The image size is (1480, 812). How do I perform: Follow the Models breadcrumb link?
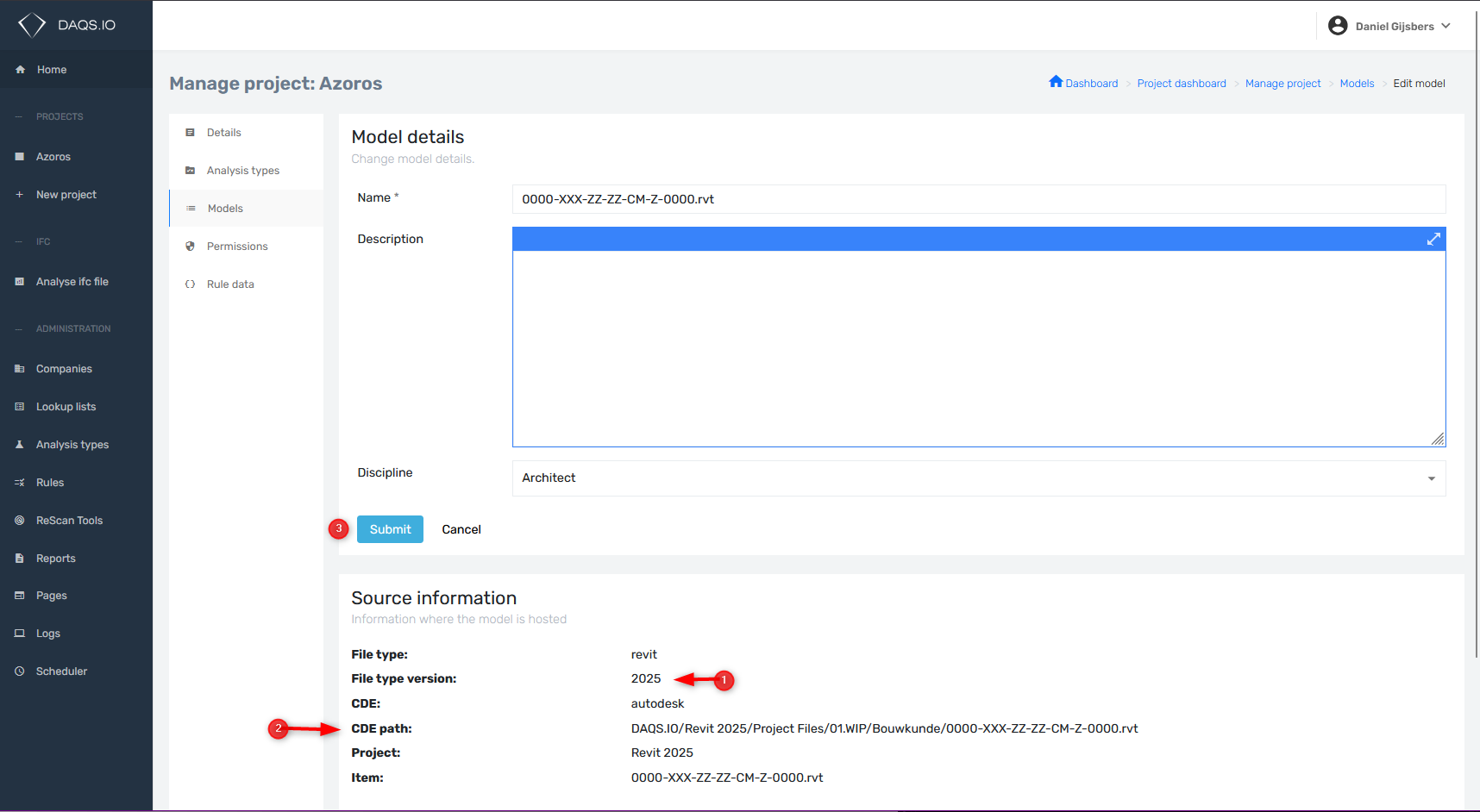1357,84
